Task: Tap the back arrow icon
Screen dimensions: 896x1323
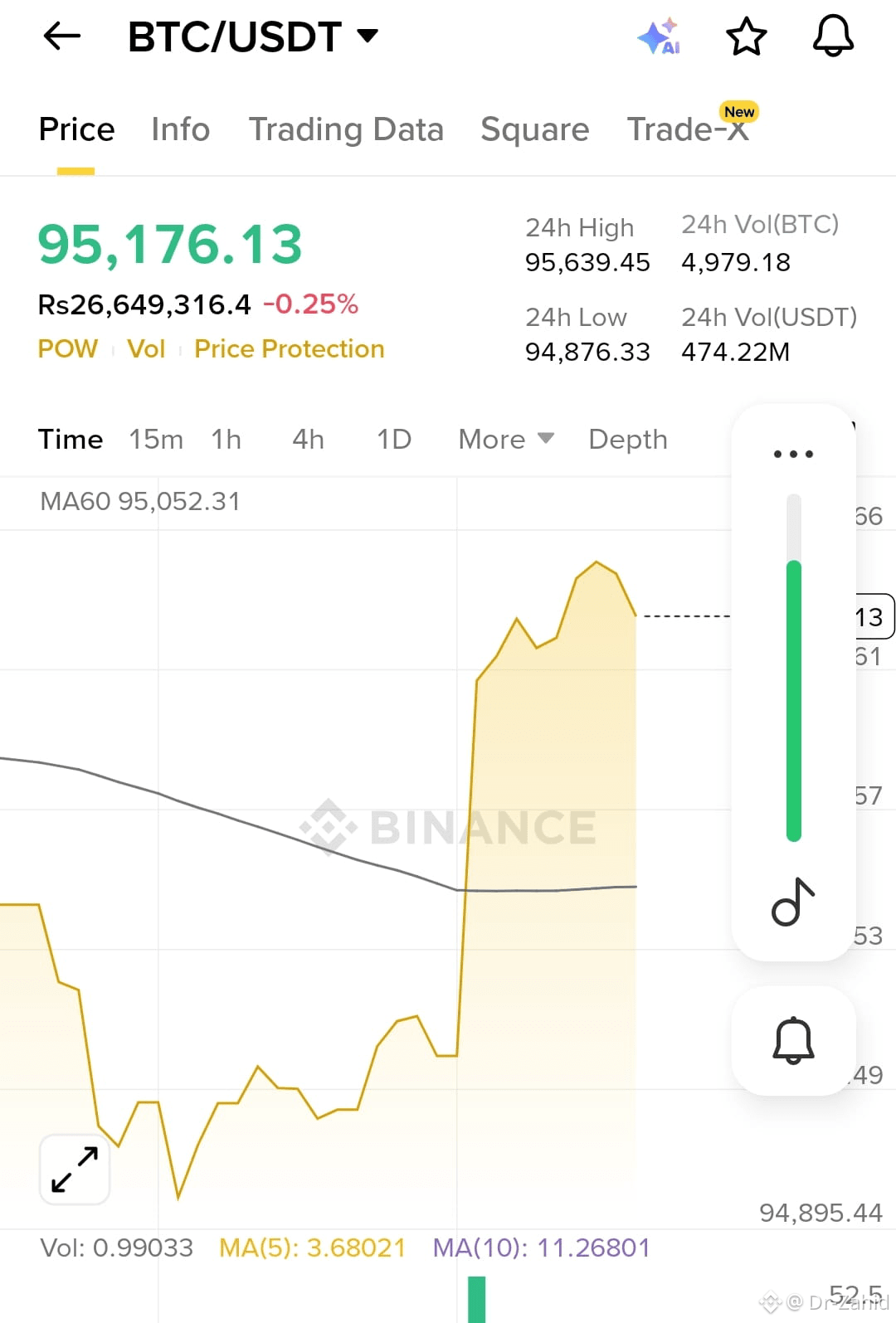Action: click(x=62, y=36)
